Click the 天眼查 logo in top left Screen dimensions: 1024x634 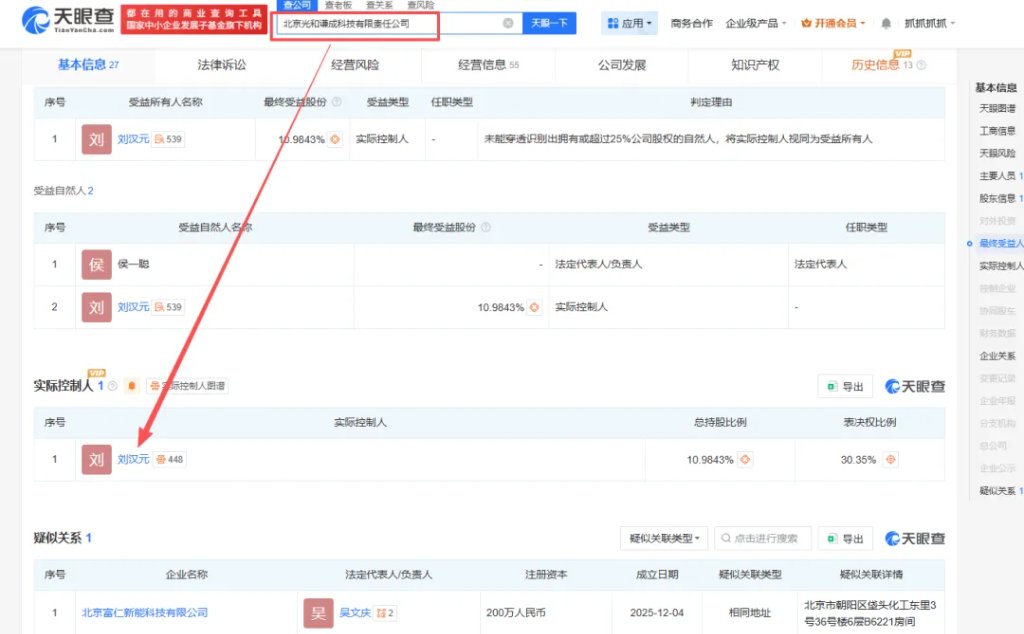tap(67, 20)
